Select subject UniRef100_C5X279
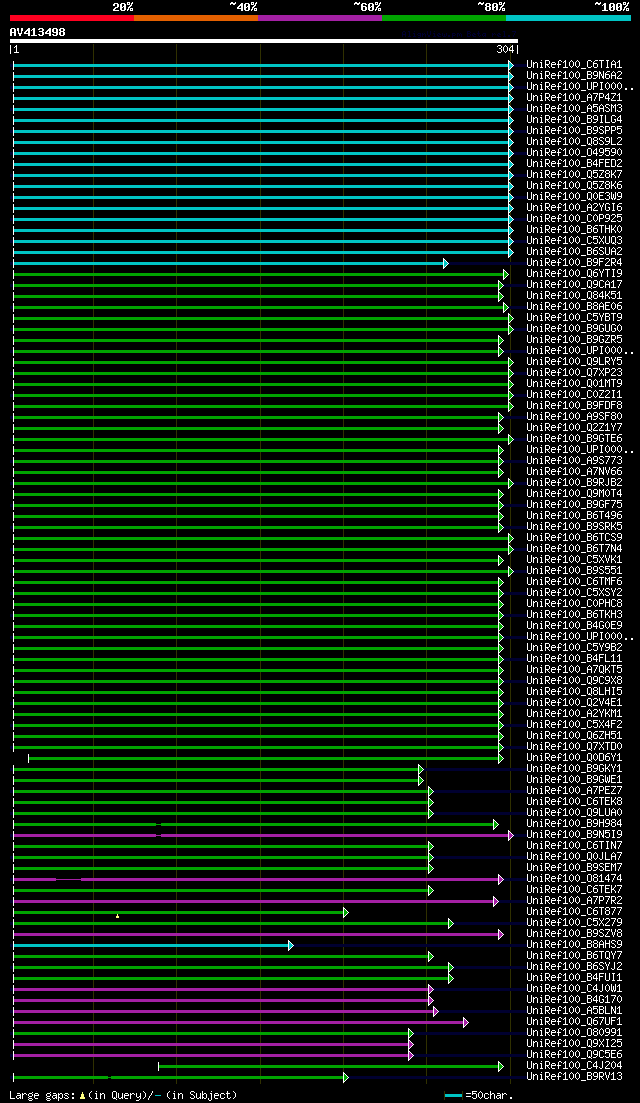This screenshot has height=1103, width=640. point(574,923)
